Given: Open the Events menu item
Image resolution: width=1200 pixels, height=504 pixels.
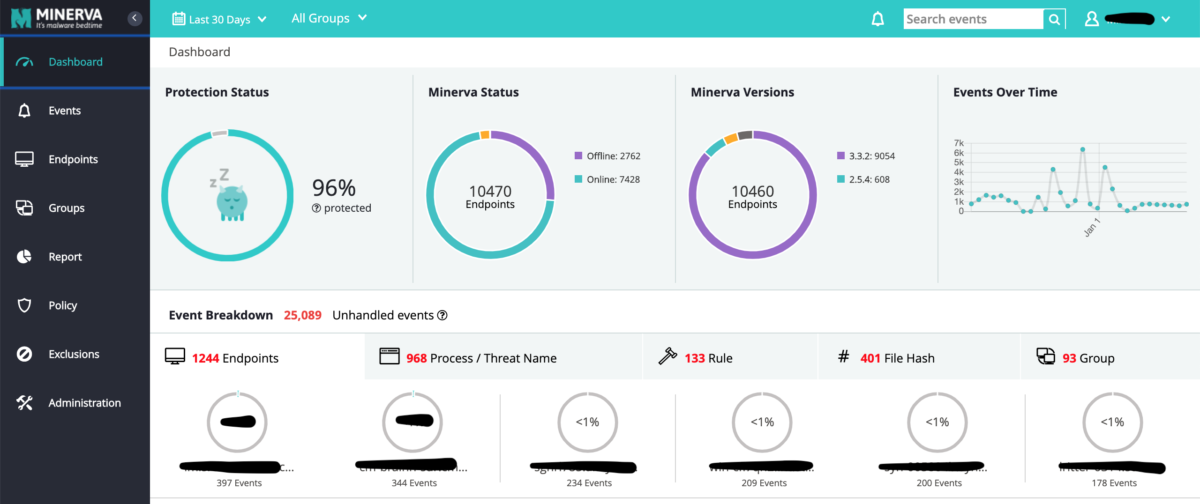Looking at the screenshot, I should pos(75,111).
